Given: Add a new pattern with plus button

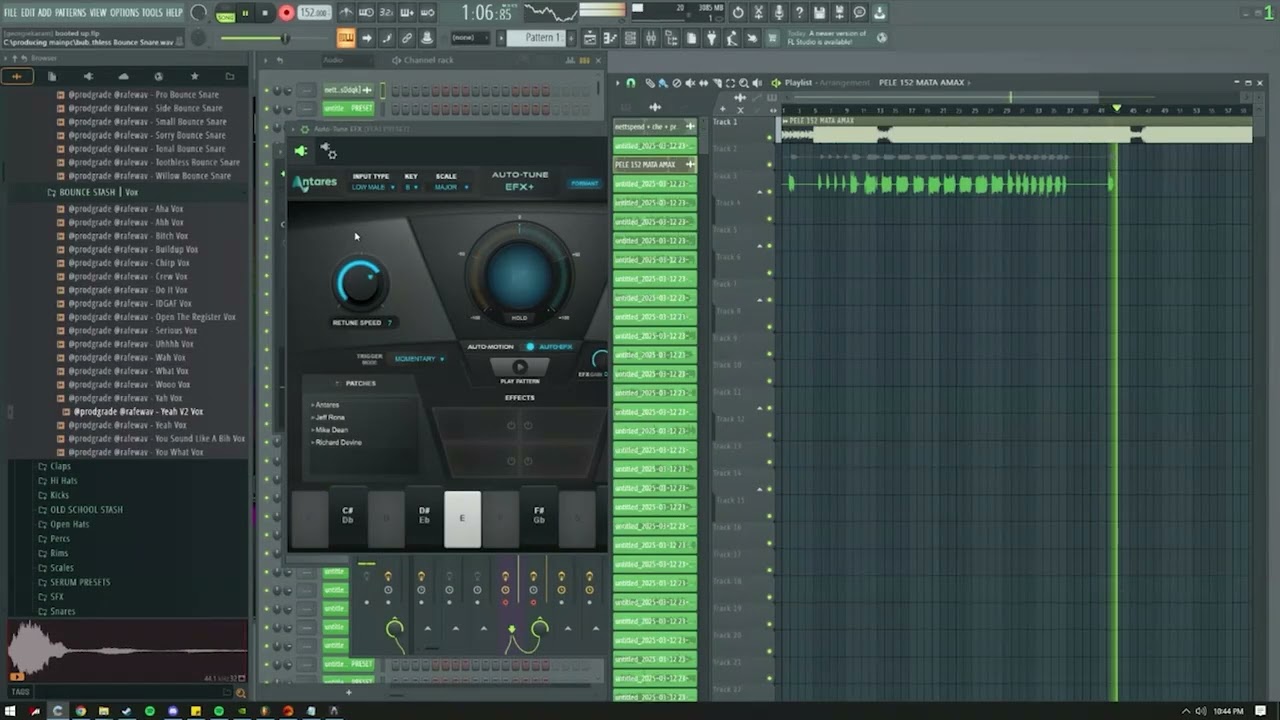Looking at the screenshot, I should 571,38.
